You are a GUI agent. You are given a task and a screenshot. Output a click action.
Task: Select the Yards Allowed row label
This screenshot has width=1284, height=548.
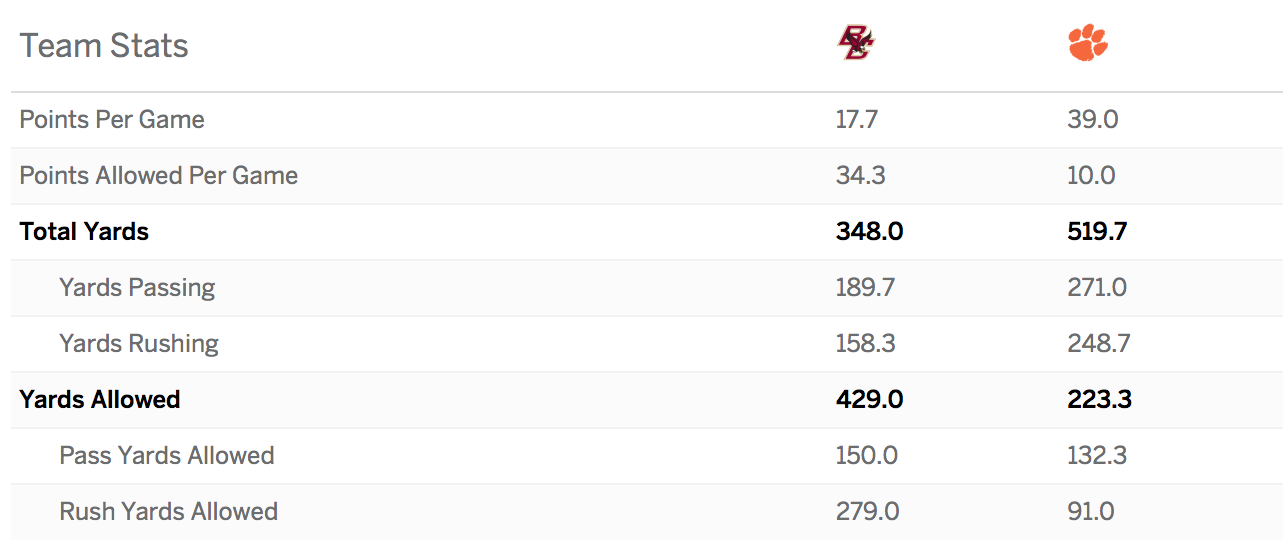tap(100, 400)
